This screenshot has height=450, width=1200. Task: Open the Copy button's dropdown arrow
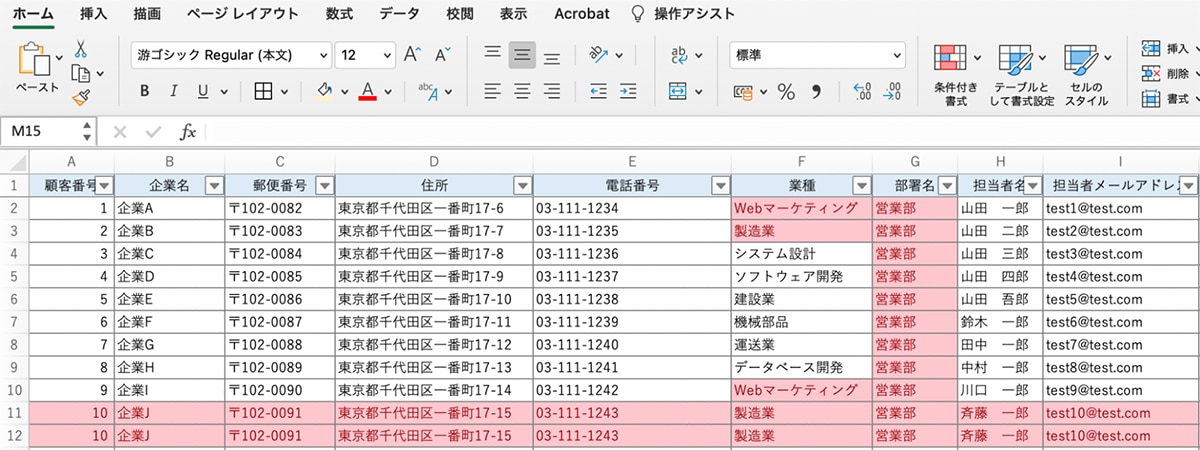coord(100,74)
